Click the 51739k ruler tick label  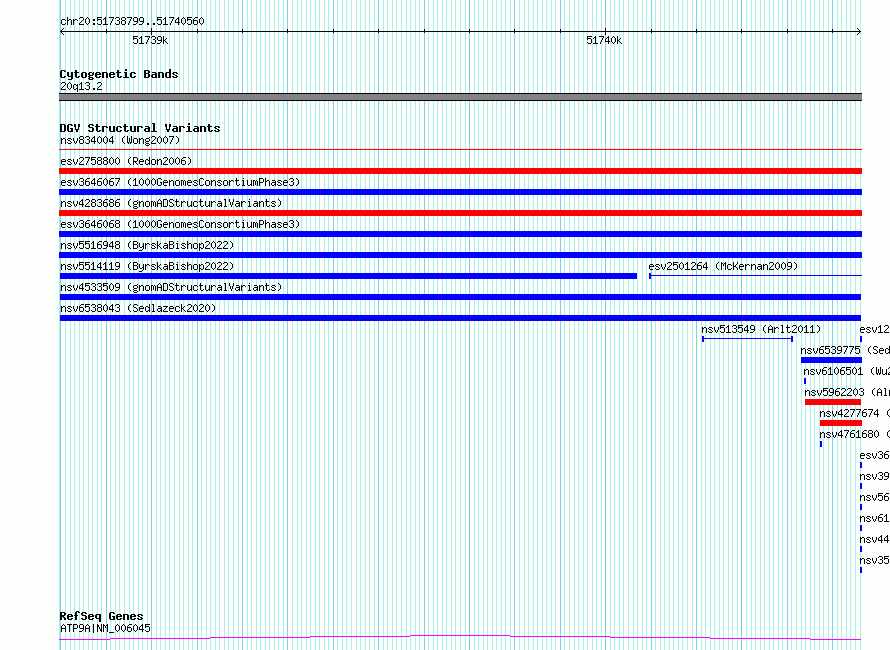point(150,40)
